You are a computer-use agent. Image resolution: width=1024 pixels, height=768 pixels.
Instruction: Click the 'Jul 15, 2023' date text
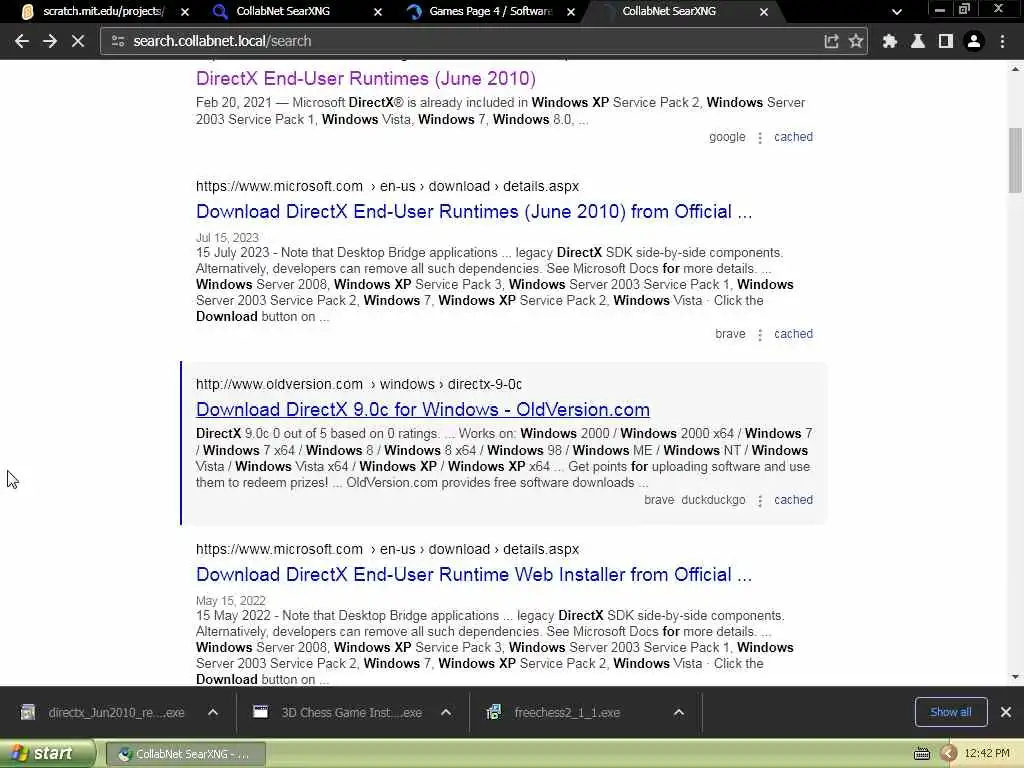(227, 238)
